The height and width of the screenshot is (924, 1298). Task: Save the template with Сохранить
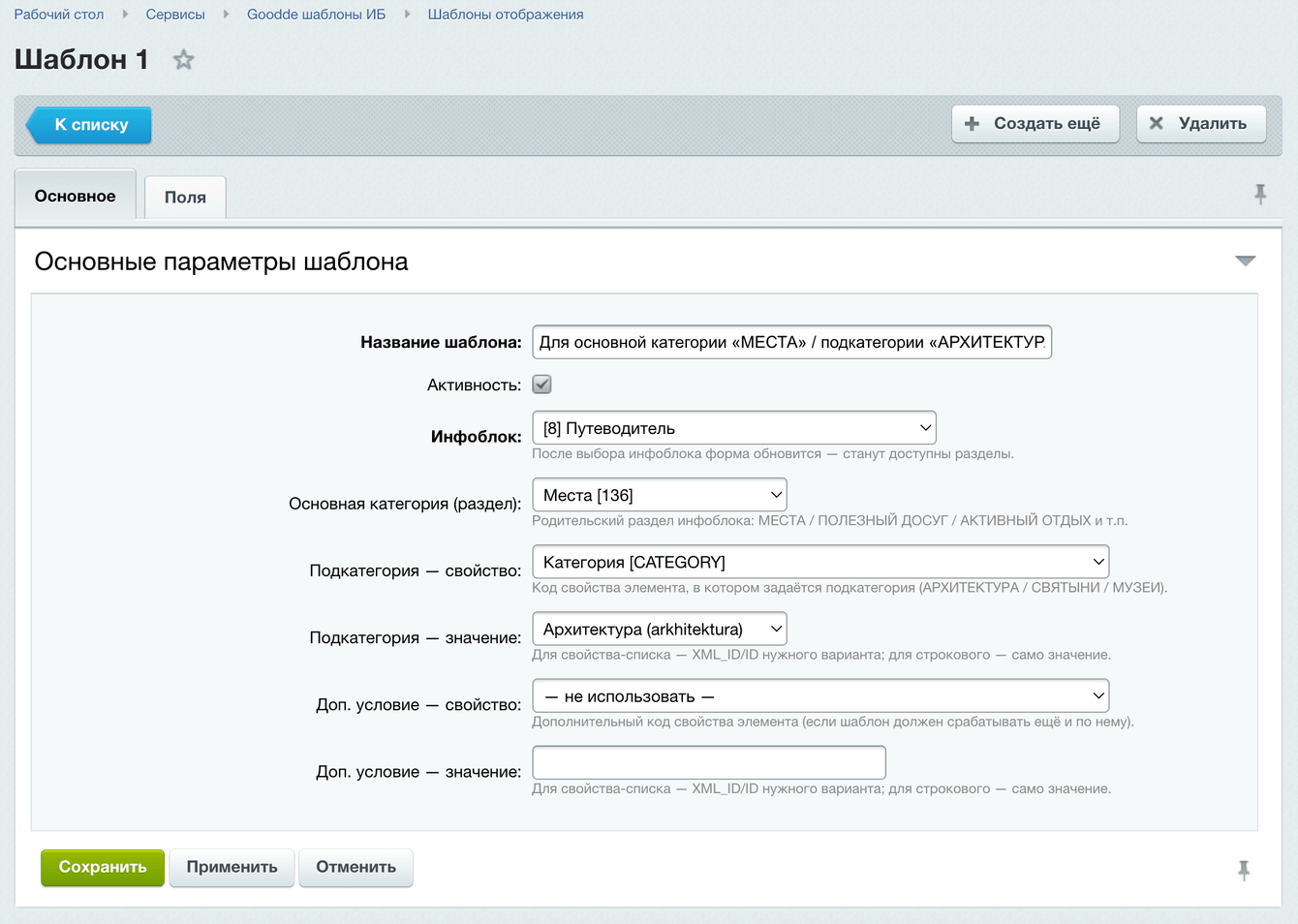(103, 868)
